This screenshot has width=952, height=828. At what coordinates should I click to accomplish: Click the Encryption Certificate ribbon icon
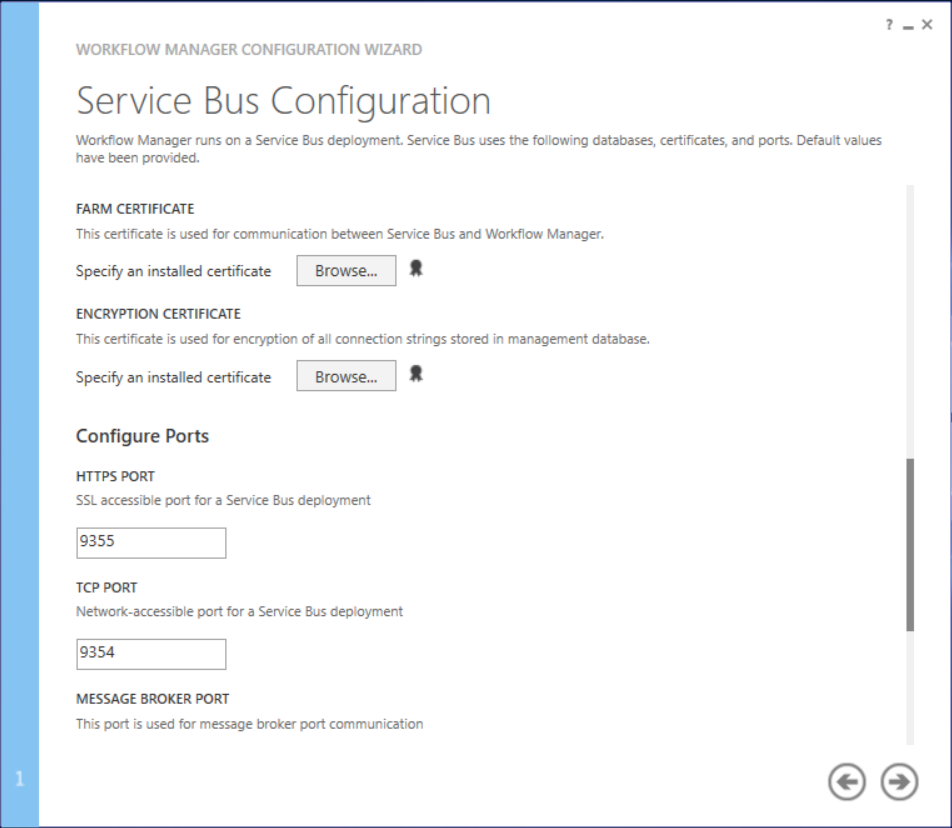point(416,374)
